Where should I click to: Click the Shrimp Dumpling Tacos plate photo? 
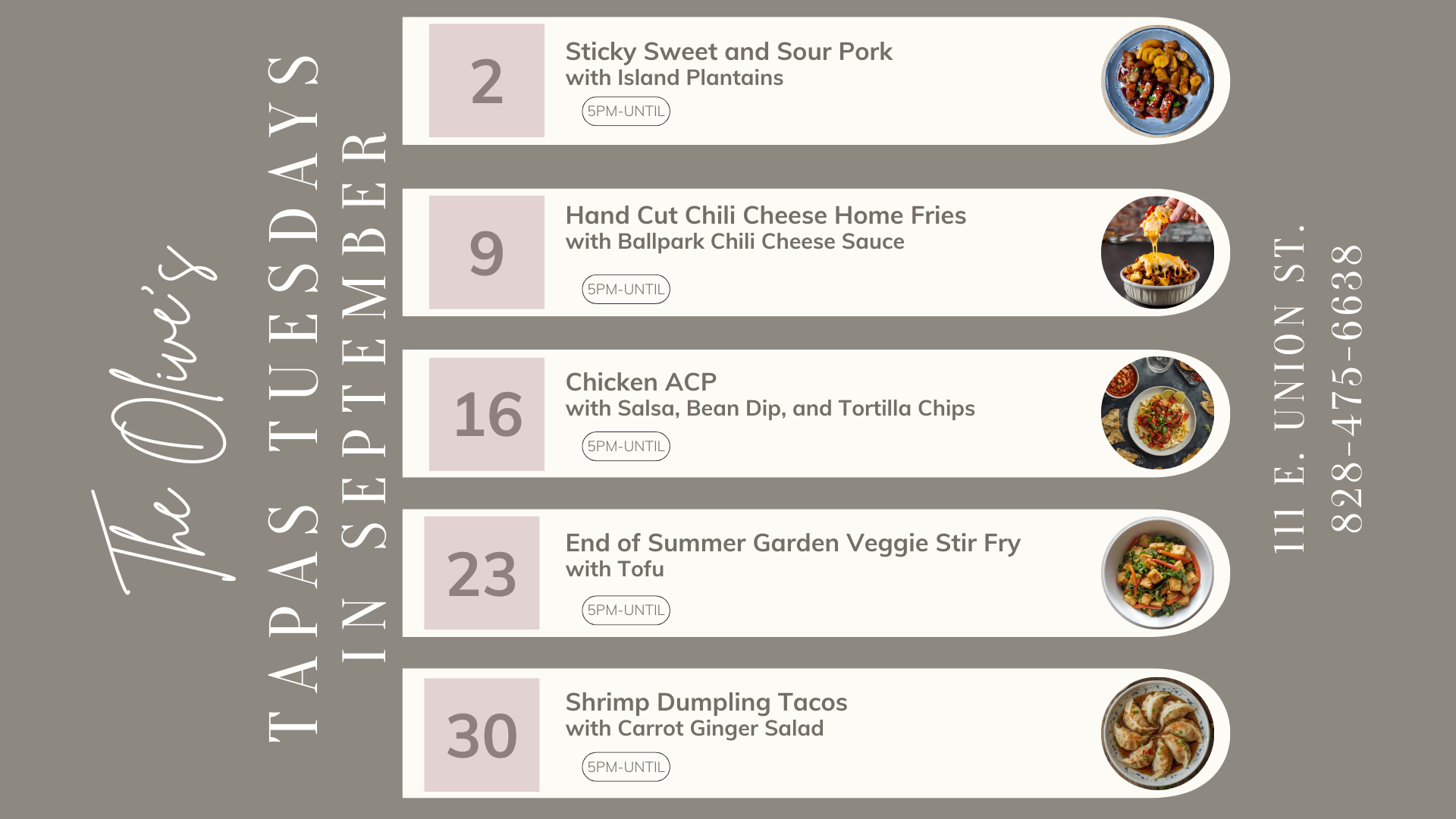click(x=1157, y=733)
